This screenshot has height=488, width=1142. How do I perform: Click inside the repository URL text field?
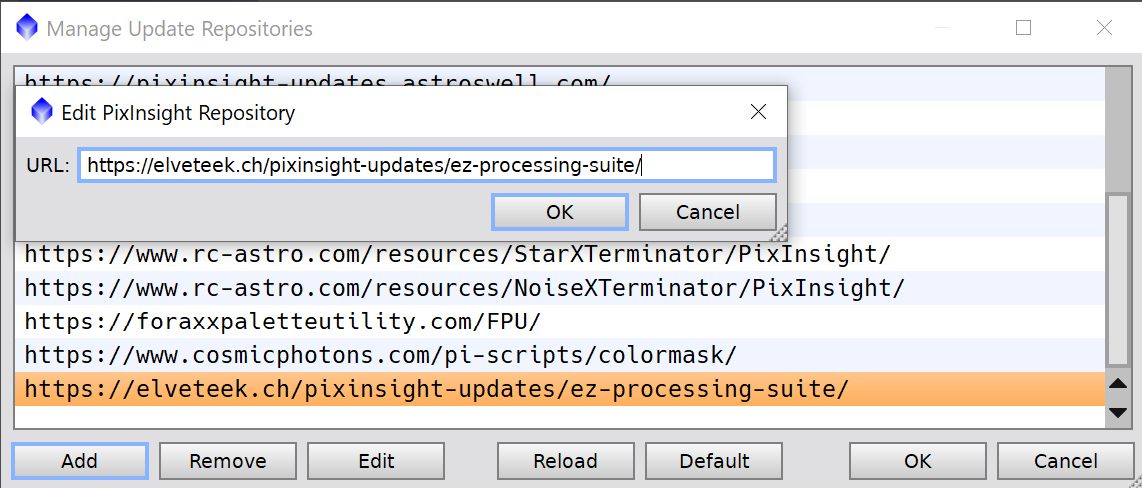pyautogui.click(x=428, y=165)
